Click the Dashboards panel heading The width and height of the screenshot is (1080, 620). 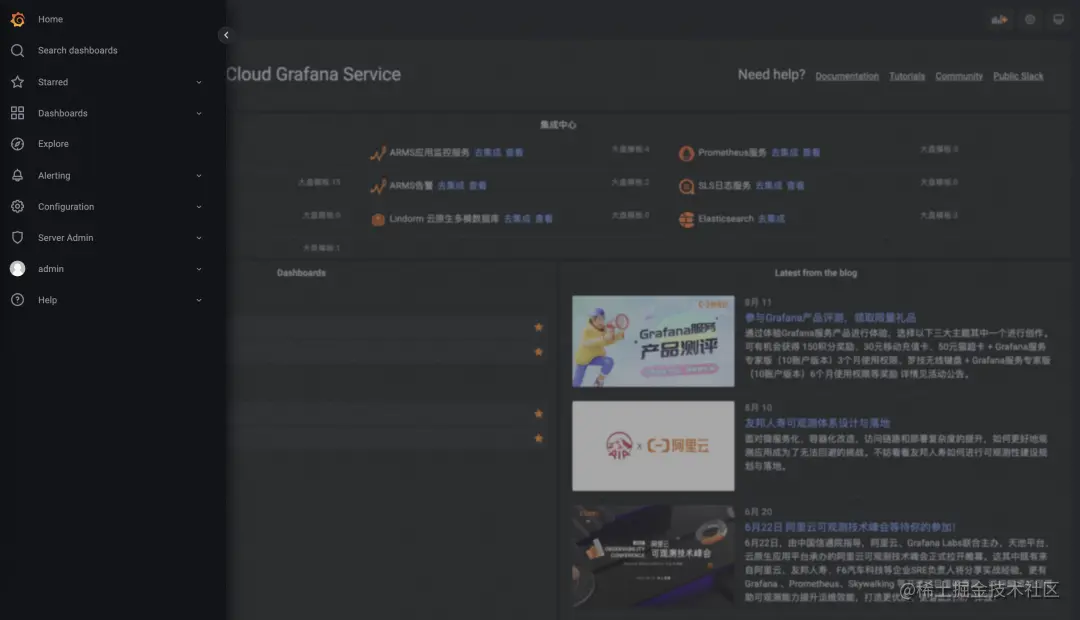point(301,273)
